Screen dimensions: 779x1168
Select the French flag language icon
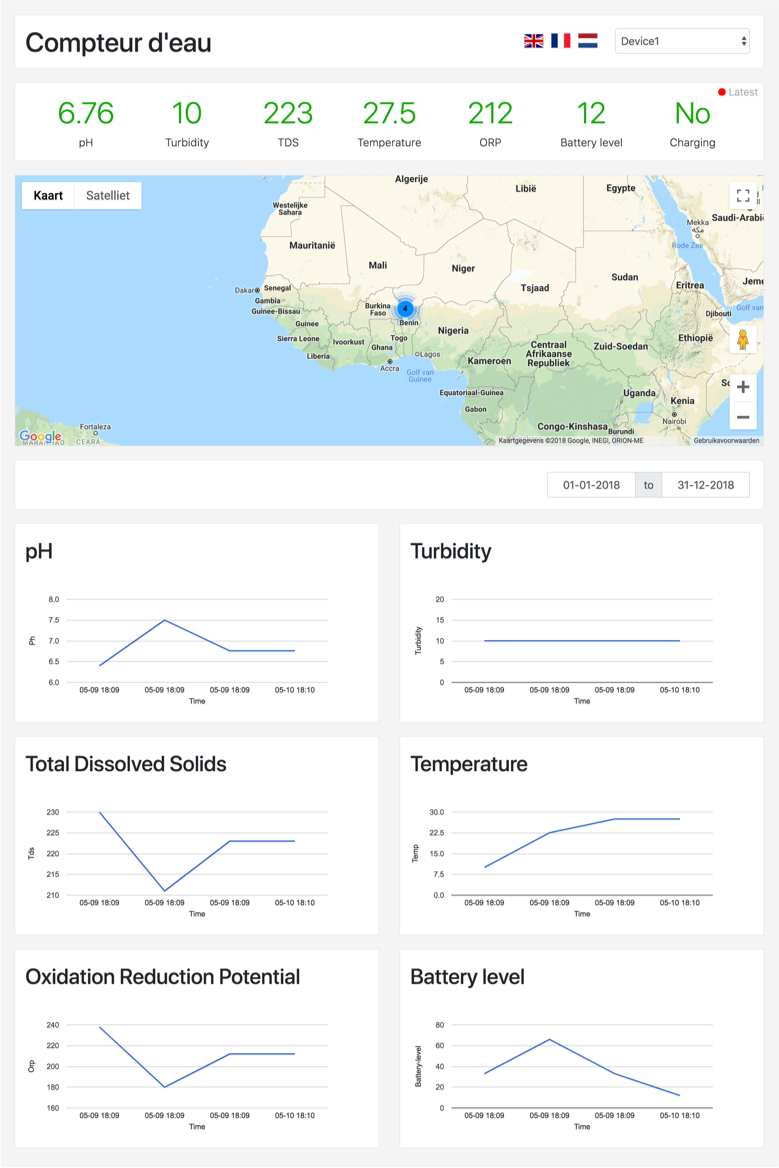click(x=561, y=41)
